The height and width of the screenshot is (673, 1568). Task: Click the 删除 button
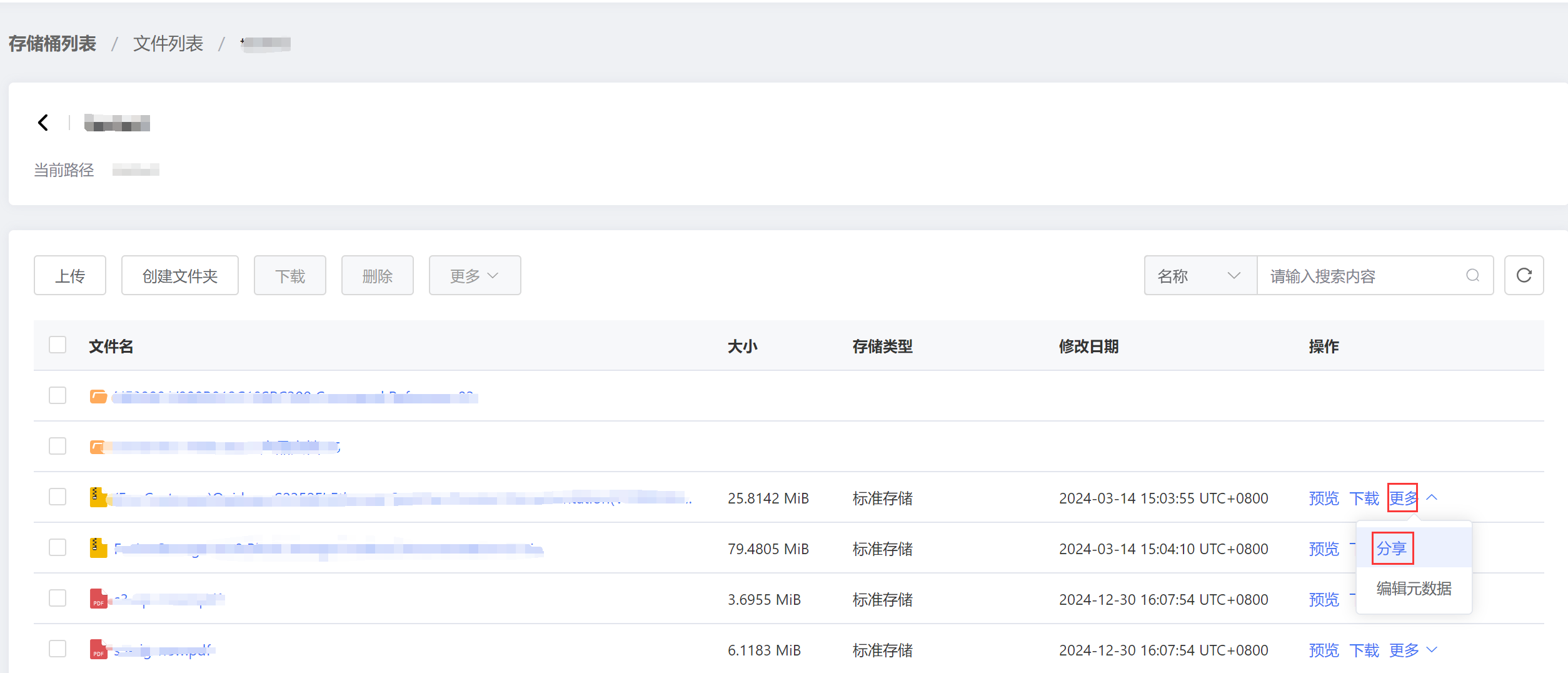point(378,275)
